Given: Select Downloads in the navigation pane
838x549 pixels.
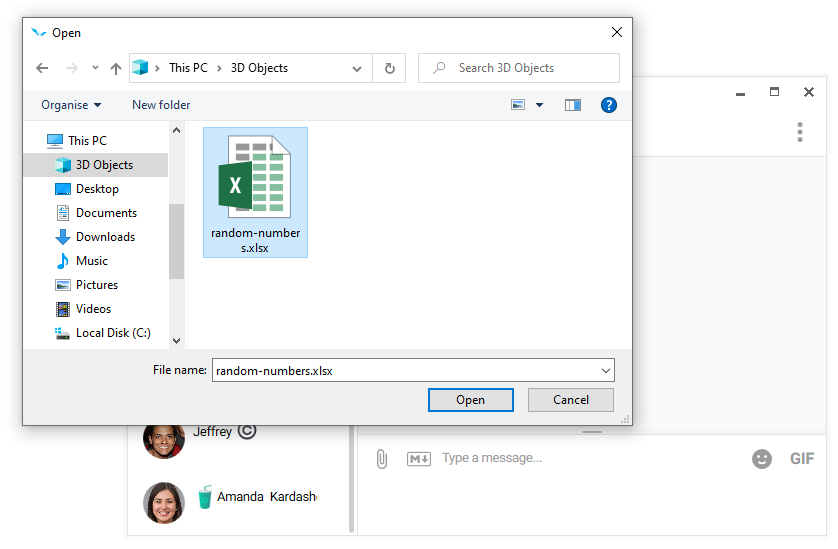Looking at the screenshot, I should click(x=105, y=237).
